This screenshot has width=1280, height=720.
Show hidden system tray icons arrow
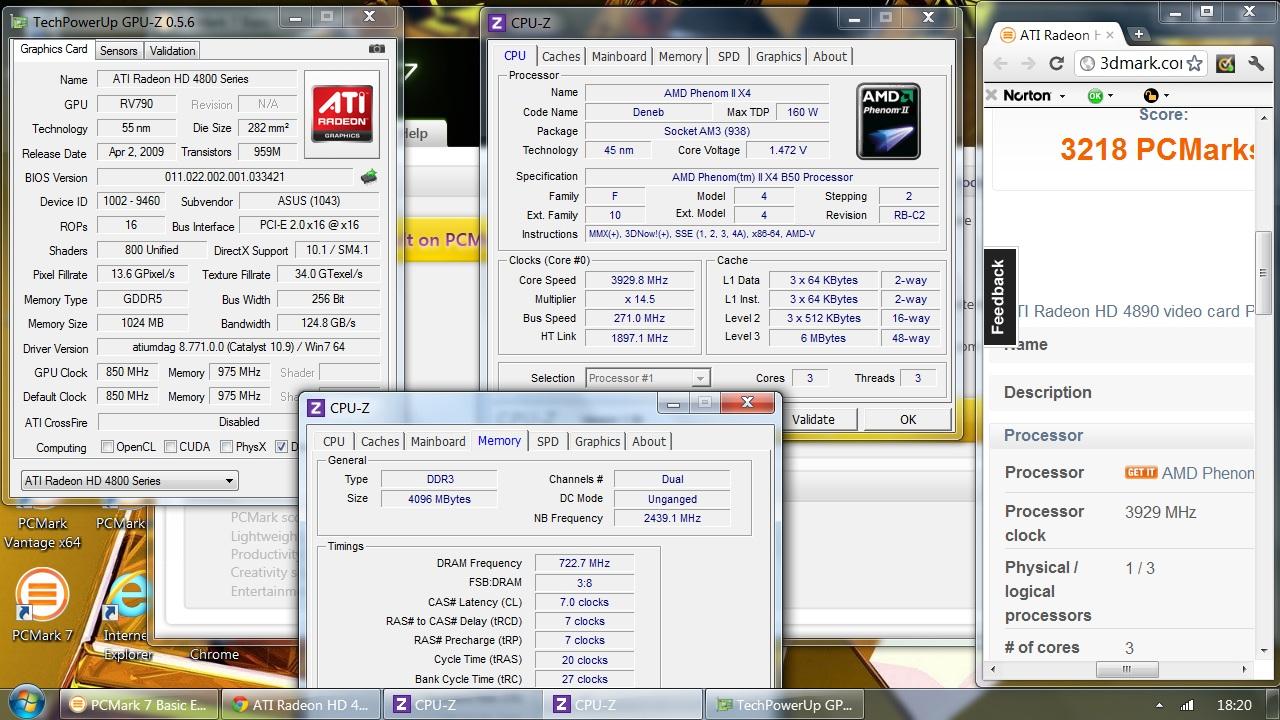pyautogui.click(x=1161, y=704)
